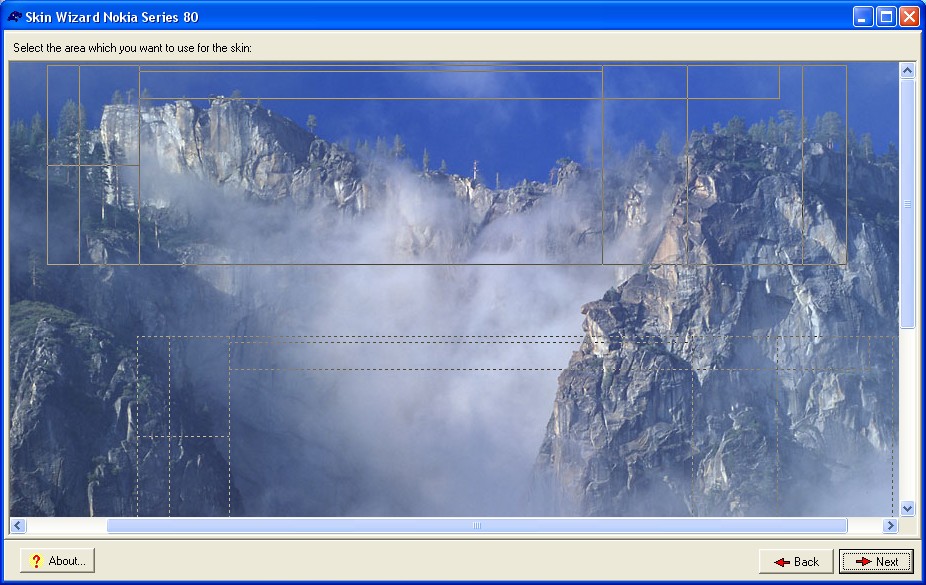
Task: Minimize the Skin Wizard window
Action: (863, 17)
